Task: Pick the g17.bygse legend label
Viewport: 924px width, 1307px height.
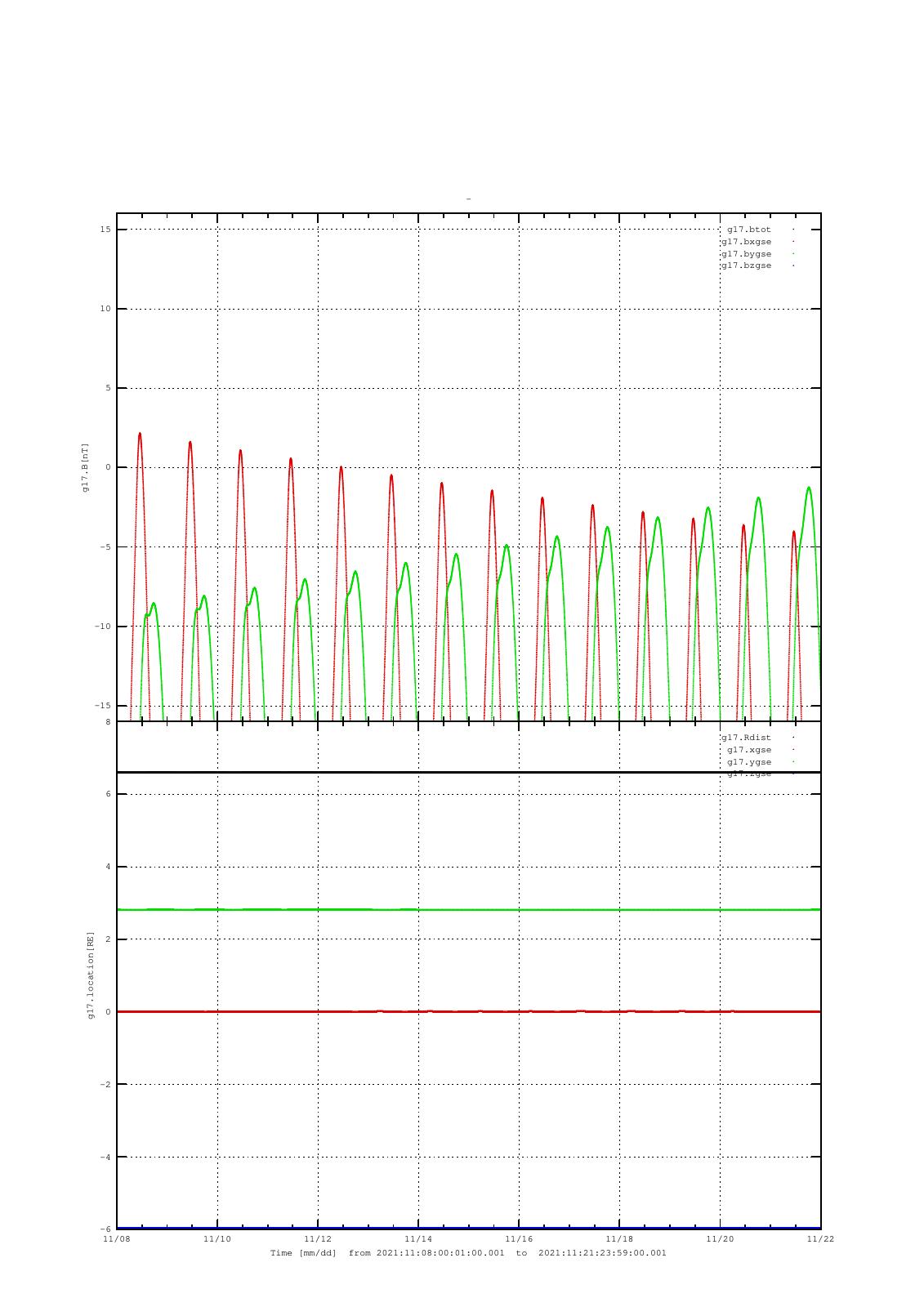Action: pos(746,254)
